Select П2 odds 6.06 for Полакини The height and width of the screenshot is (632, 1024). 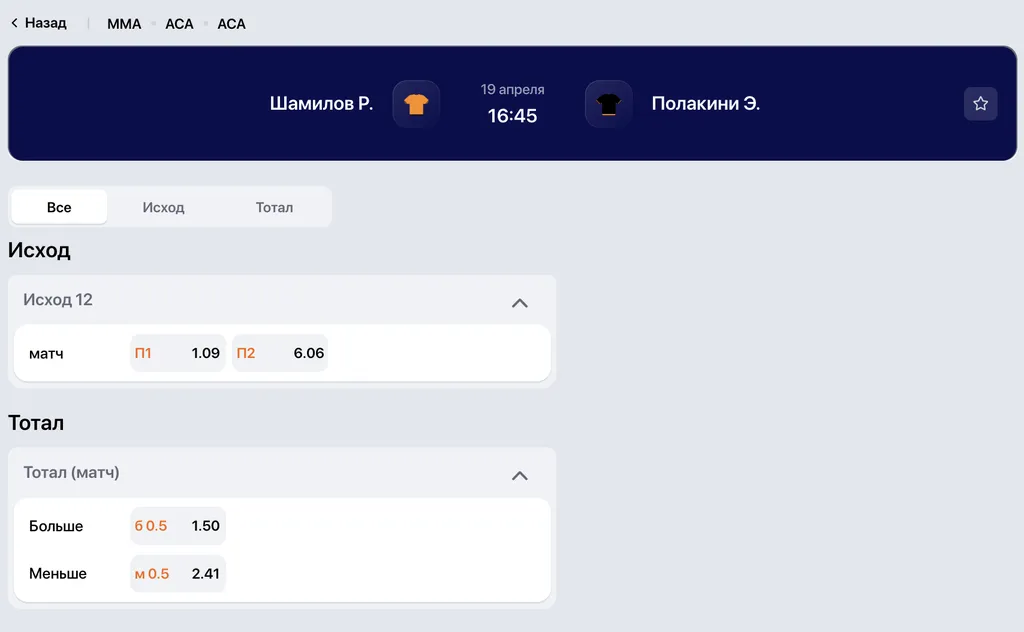(x=280, y=352)
